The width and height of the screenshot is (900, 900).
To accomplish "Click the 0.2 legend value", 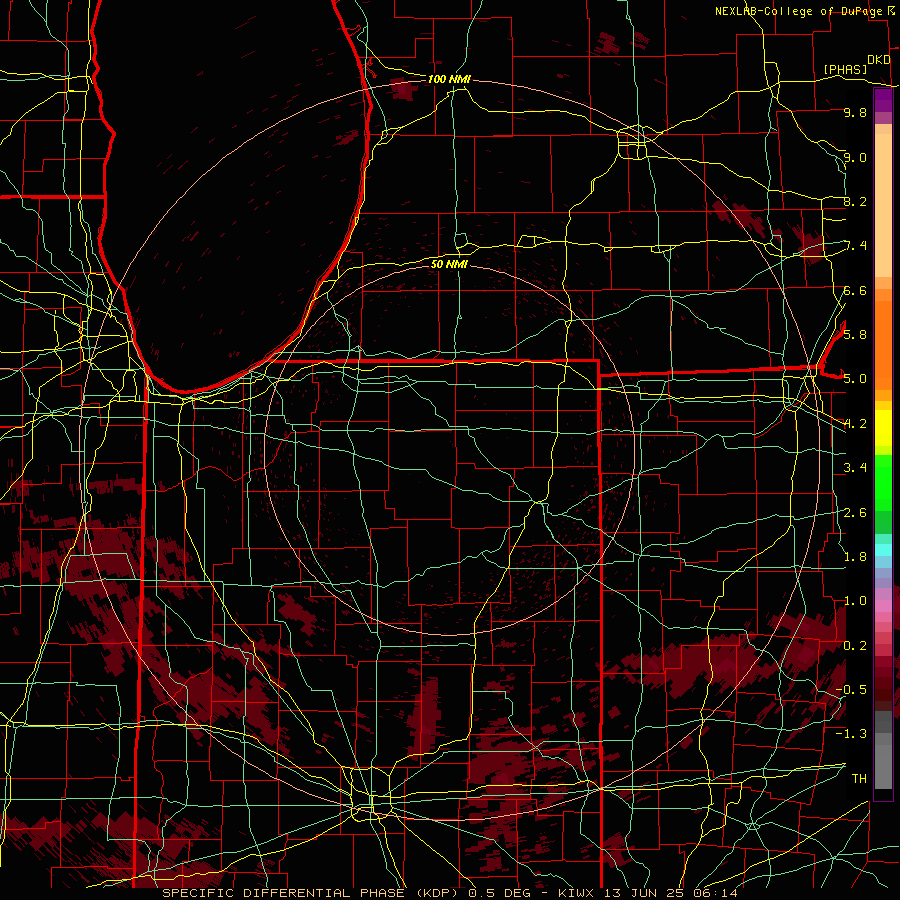I will click(855, 646).
